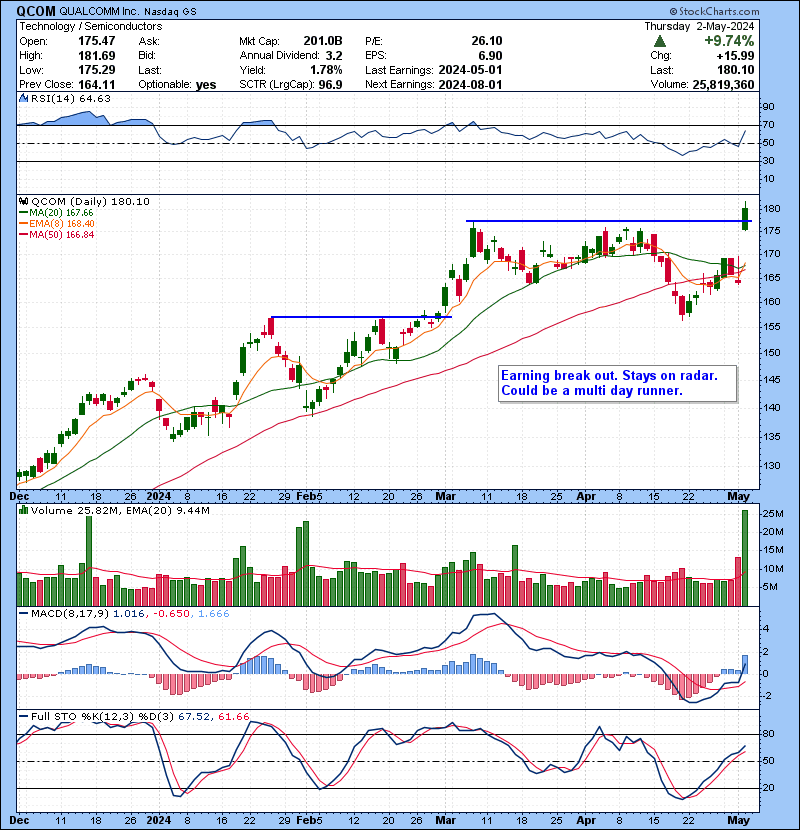The width and height of the screenshot is (800, 830).
Task: Click the QCOM ticker symbol in the header
Action: tap(36, 11)
